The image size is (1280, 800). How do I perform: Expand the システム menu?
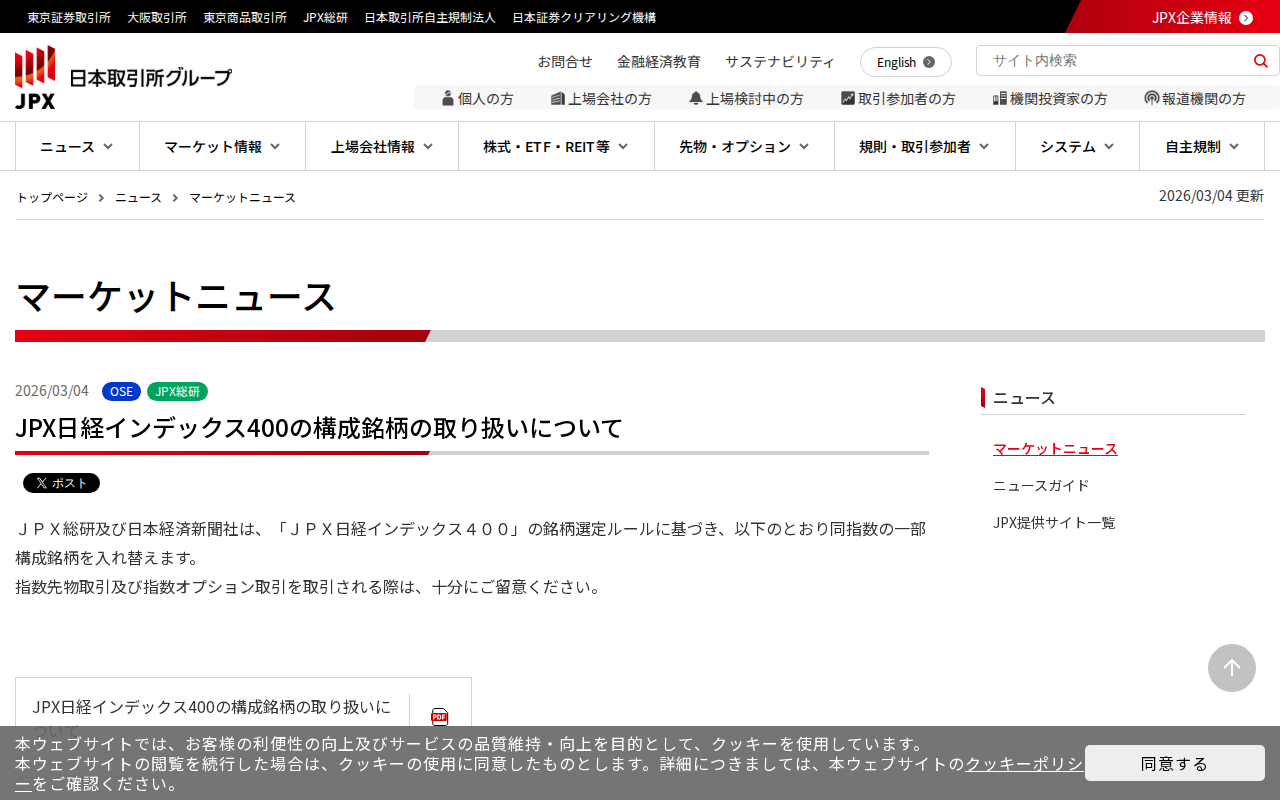pos(1077,146)
